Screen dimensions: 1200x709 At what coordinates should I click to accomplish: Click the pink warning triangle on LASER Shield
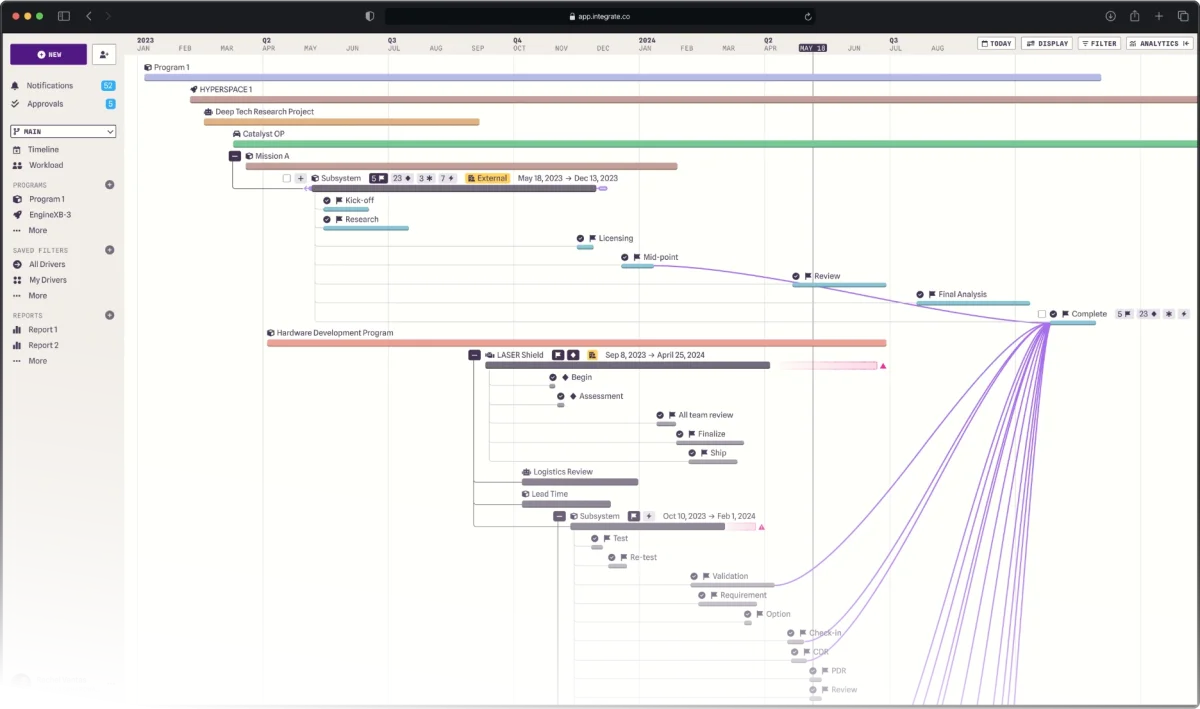[883, 366]
